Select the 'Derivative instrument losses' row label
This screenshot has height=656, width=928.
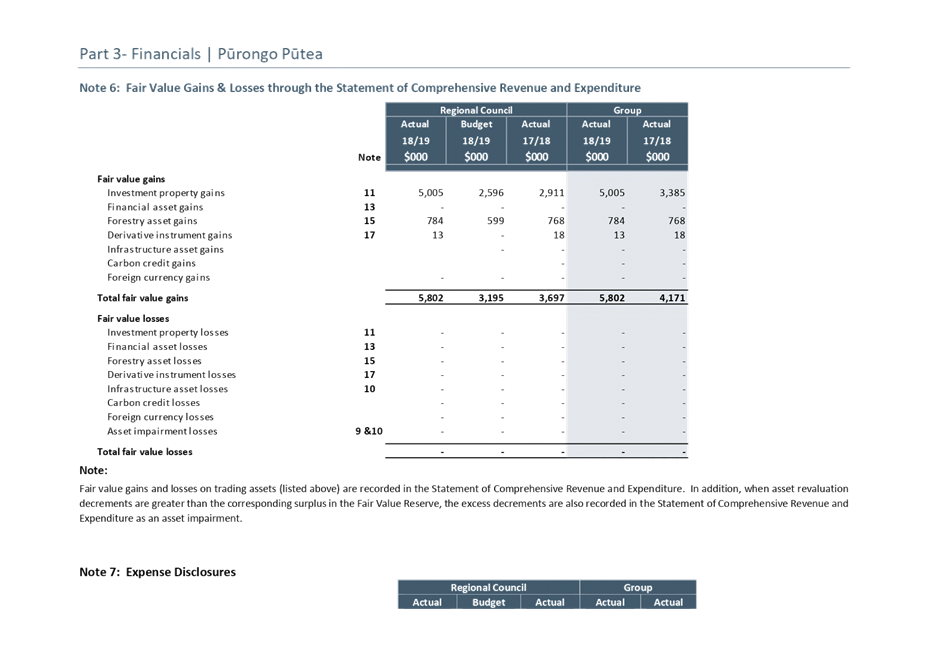(x=171, y=375)
